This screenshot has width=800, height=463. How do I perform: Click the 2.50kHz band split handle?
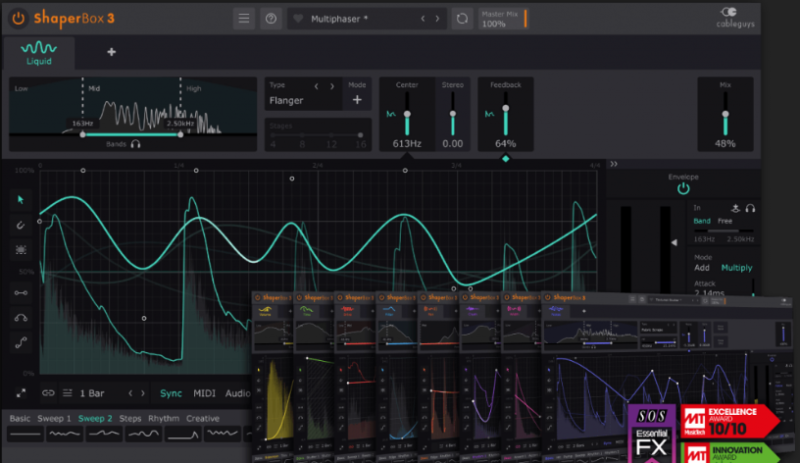[x=180, y=135]
